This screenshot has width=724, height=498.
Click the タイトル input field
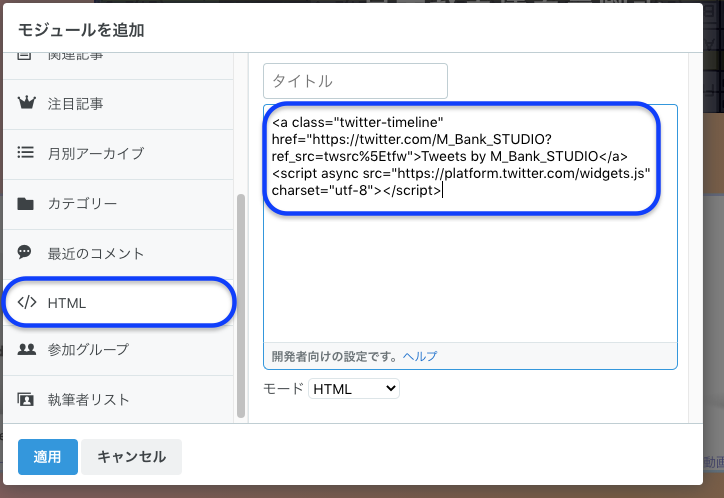pos(355,81)
